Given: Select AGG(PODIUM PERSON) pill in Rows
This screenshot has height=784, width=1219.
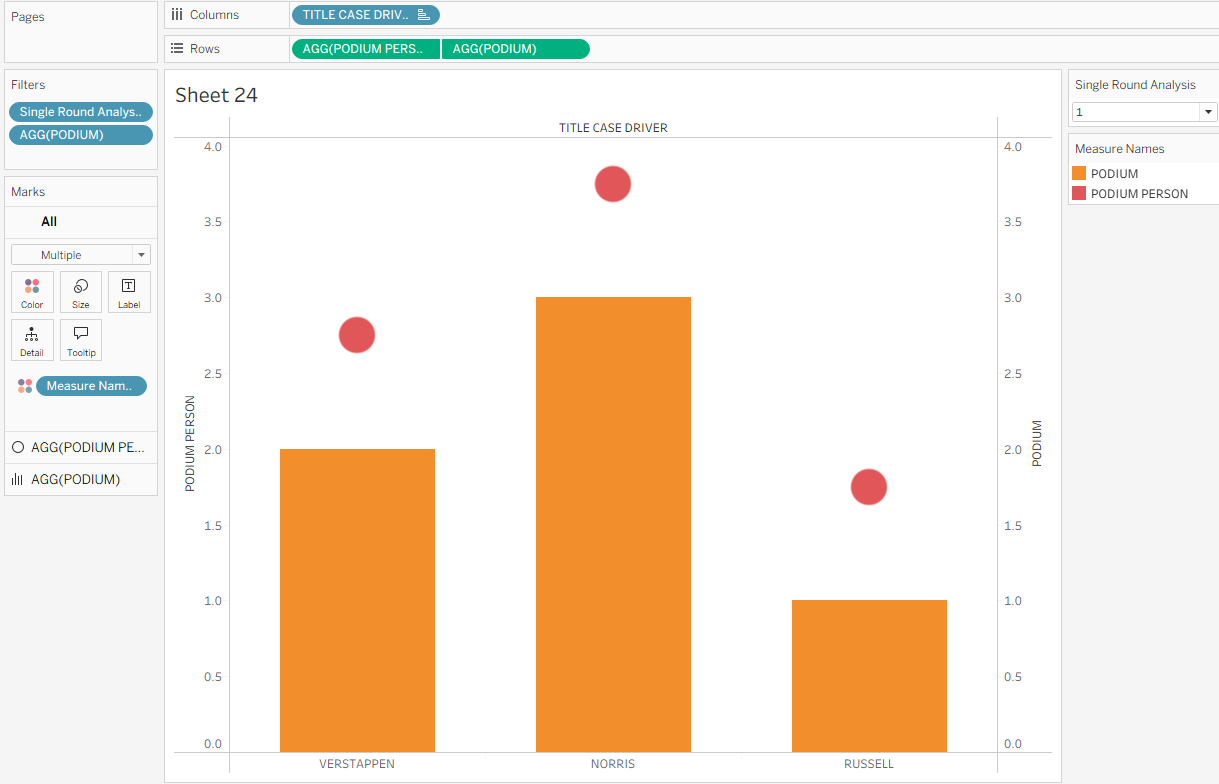Looking at the screenshot, I should (365, 49).
